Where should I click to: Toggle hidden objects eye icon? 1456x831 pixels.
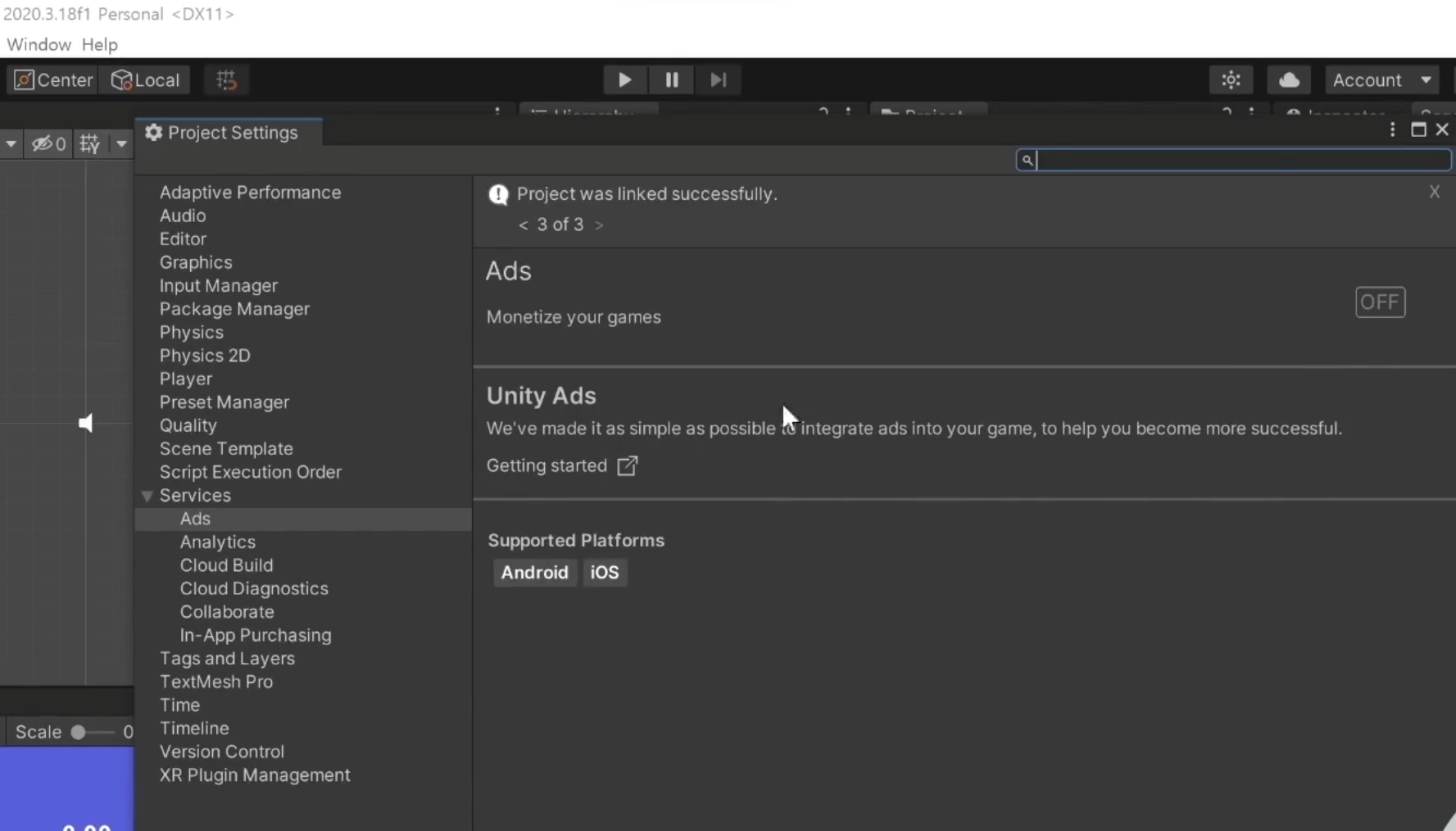tap(48, 144)
